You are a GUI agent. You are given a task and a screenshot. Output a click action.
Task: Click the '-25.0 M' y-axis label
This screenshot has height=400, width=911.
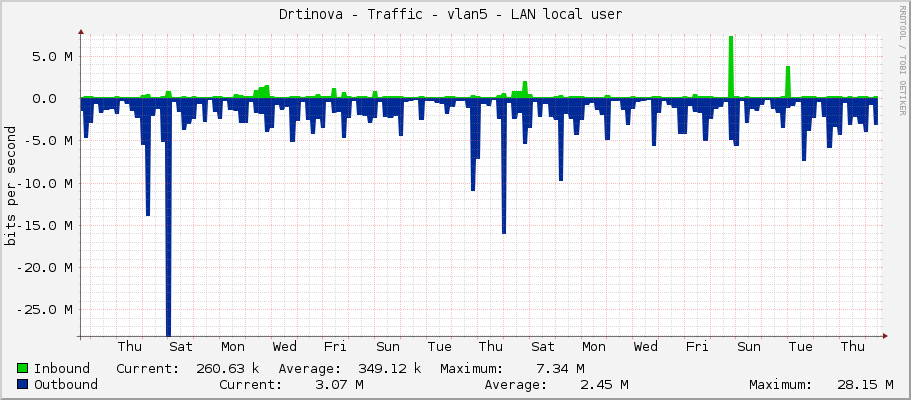click(x=45, y=310)
